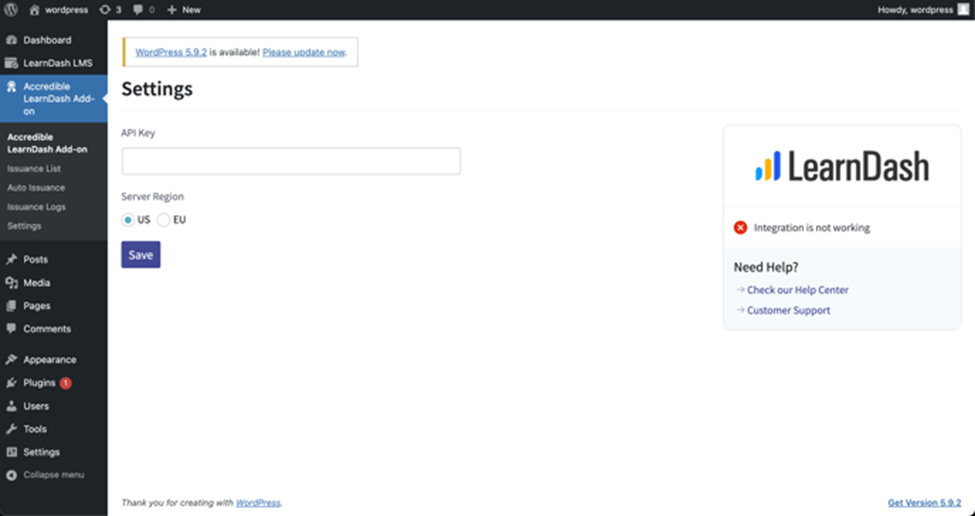Viewport: 975px width, 516px height.
Task: Click the Pages icon
Action: (x=11, y=306)
